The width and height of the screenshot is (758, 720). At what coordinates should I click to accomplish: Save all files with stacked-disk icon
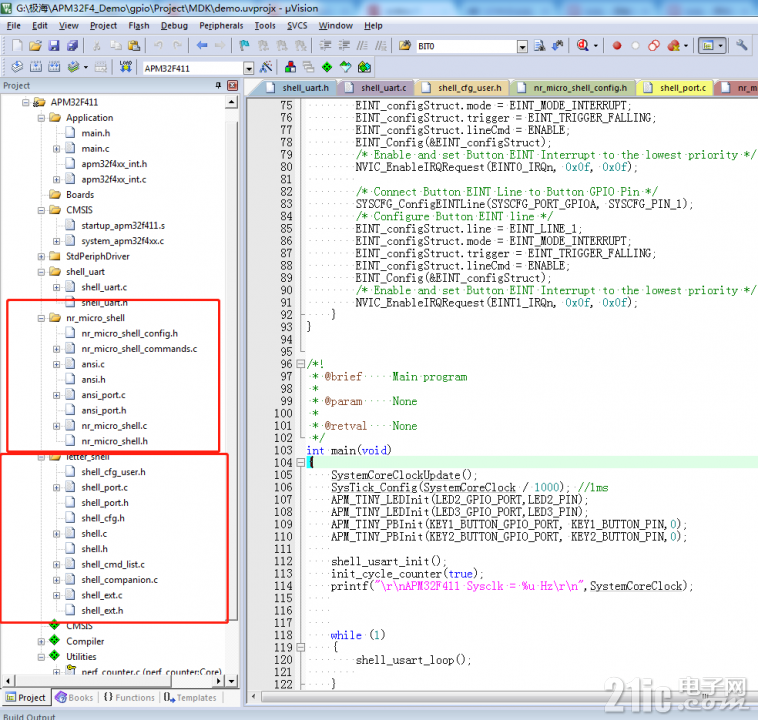point(72,45)
